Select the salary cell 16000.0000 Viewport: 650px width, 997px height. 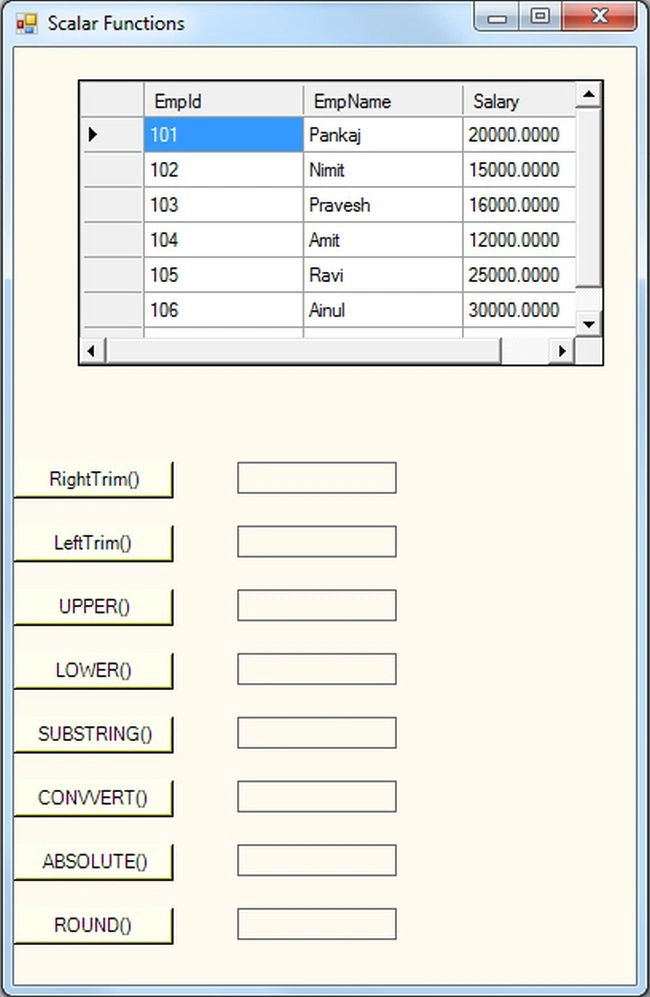coord(519,205)
